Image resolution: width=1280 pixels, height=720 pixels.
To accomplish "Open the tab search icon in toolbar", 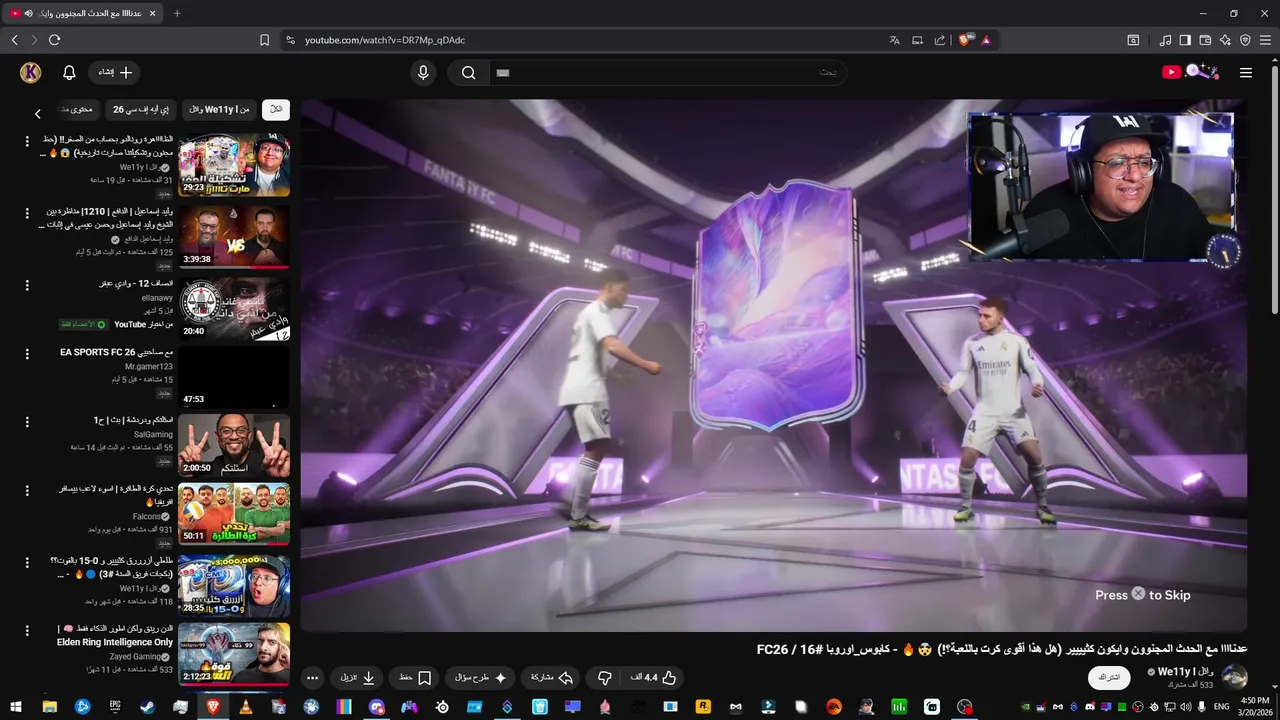I will tap(1133, 40).
